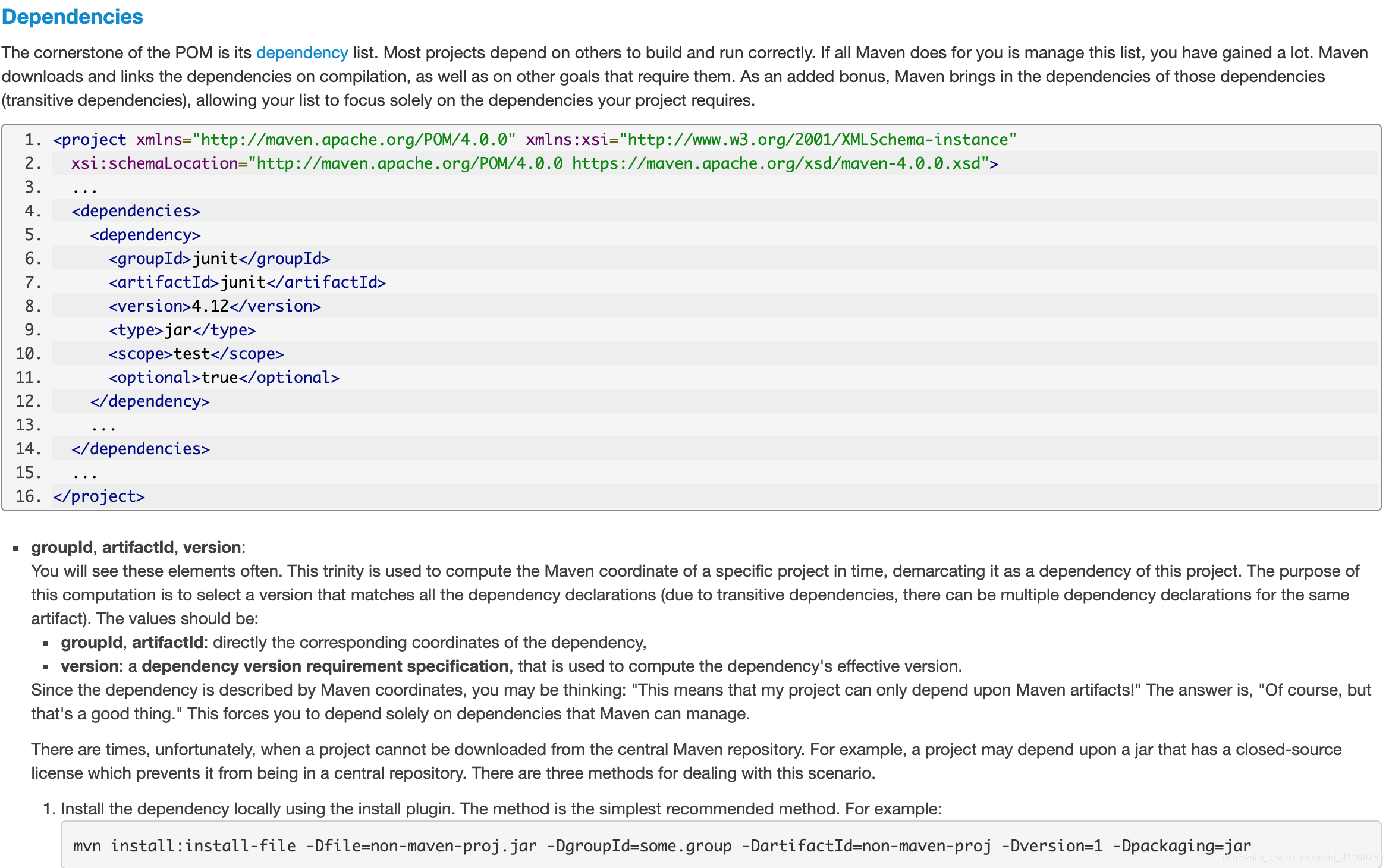The width and height of the screenshot is (1389, 868).
Task: Select the artifactId junit line
Action: click(247, 282)
